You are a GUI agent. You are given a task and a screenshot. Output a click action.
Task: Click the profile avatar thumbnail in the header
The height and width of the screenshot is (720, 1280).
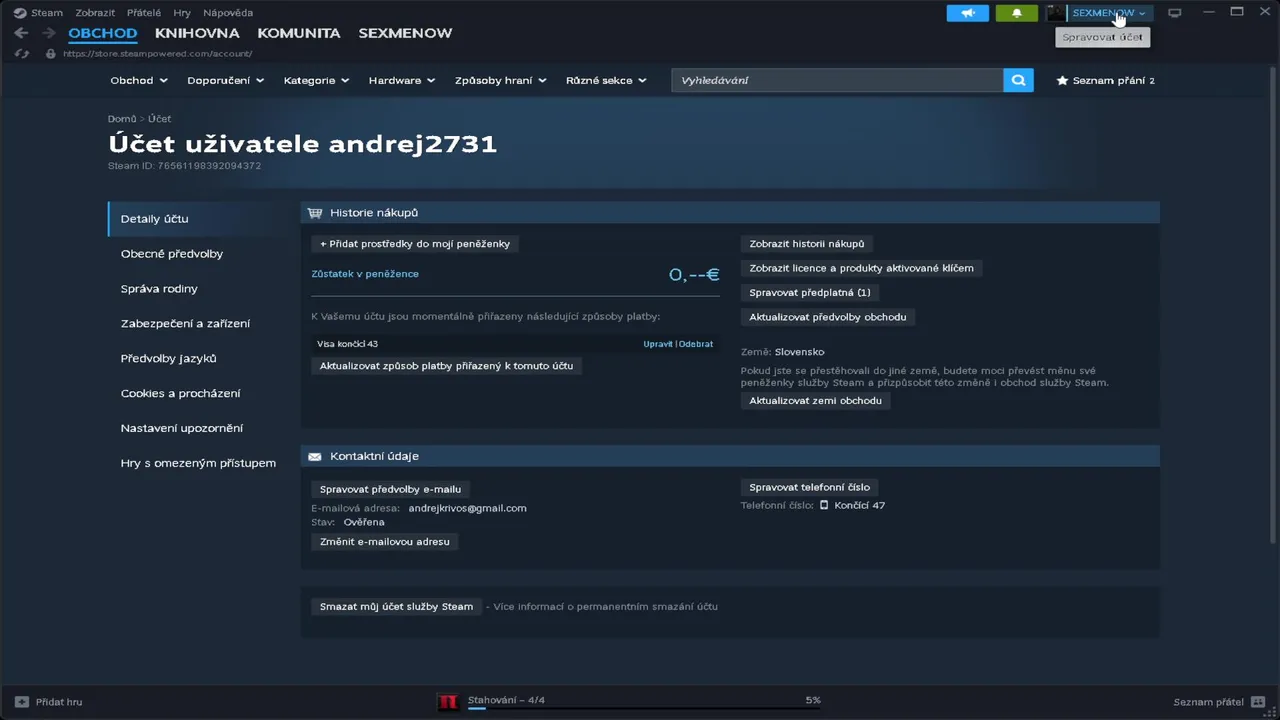pos(1056,13)
